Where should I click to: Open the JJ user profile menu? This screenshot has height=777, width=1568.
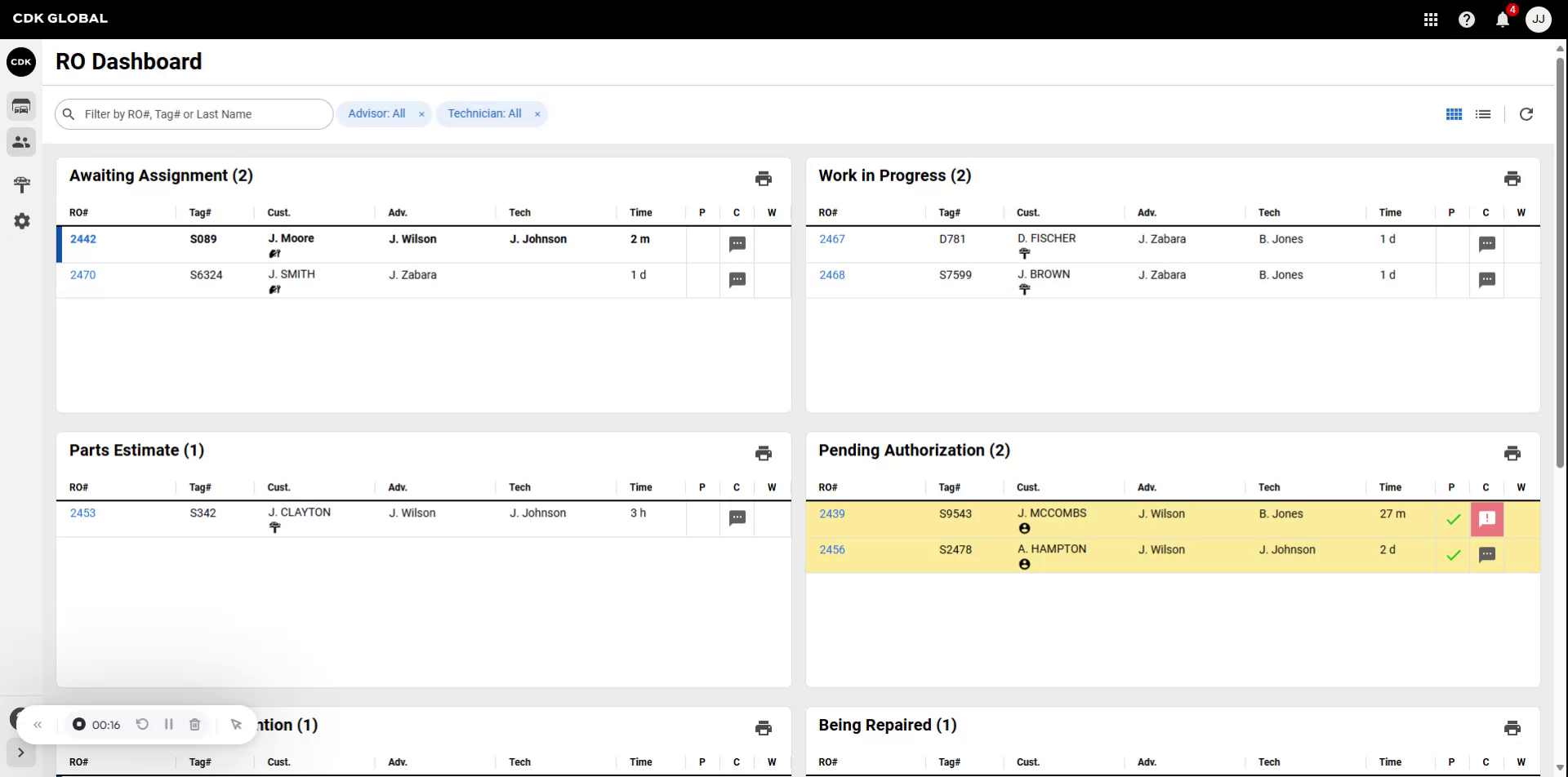point(1539,19)
